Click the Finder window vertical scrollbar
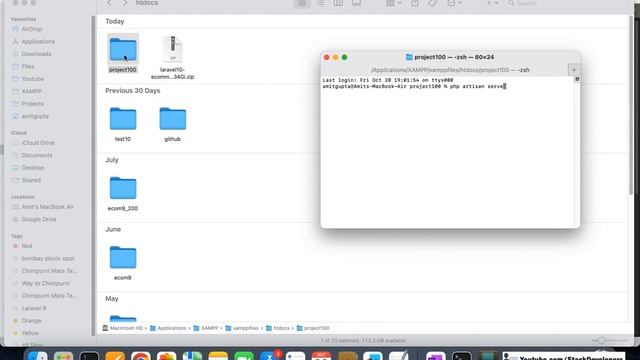 point(632,104)
